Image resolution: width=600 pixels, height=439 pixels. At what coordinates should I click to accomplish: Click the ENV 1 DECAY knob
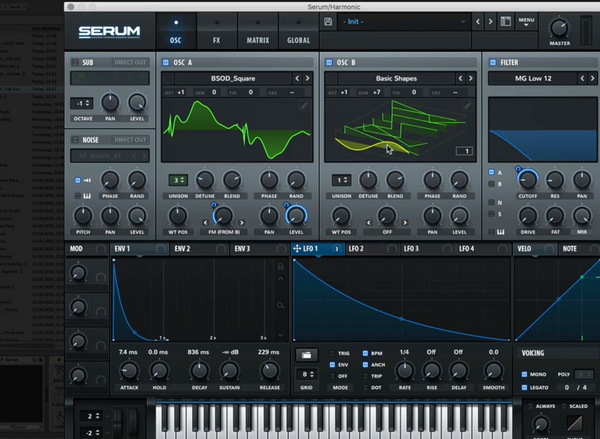(x=199, y=370)
